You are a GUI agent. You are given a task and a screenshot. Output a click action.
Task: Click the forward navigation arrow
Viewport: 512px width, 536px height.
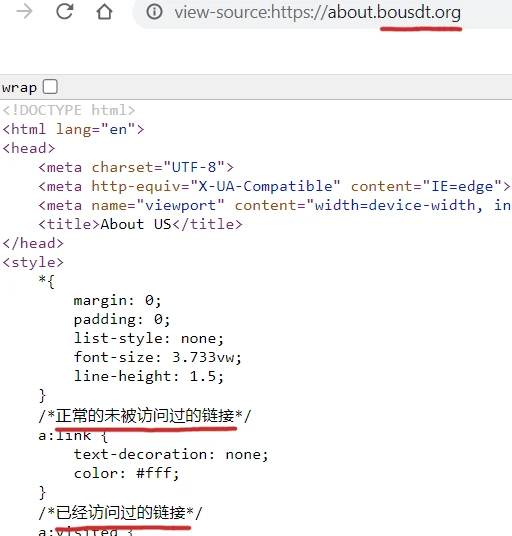[24, 12]
